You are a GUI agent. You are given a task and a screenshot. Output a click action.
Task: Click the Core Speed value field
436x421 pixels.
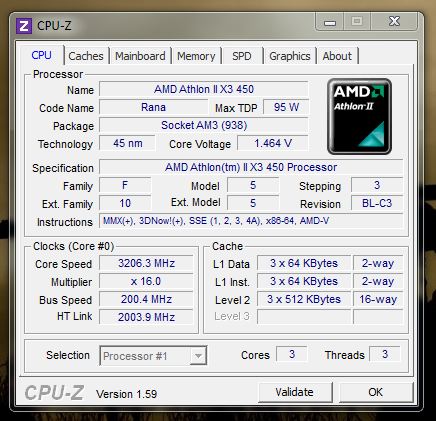point(146,263)
